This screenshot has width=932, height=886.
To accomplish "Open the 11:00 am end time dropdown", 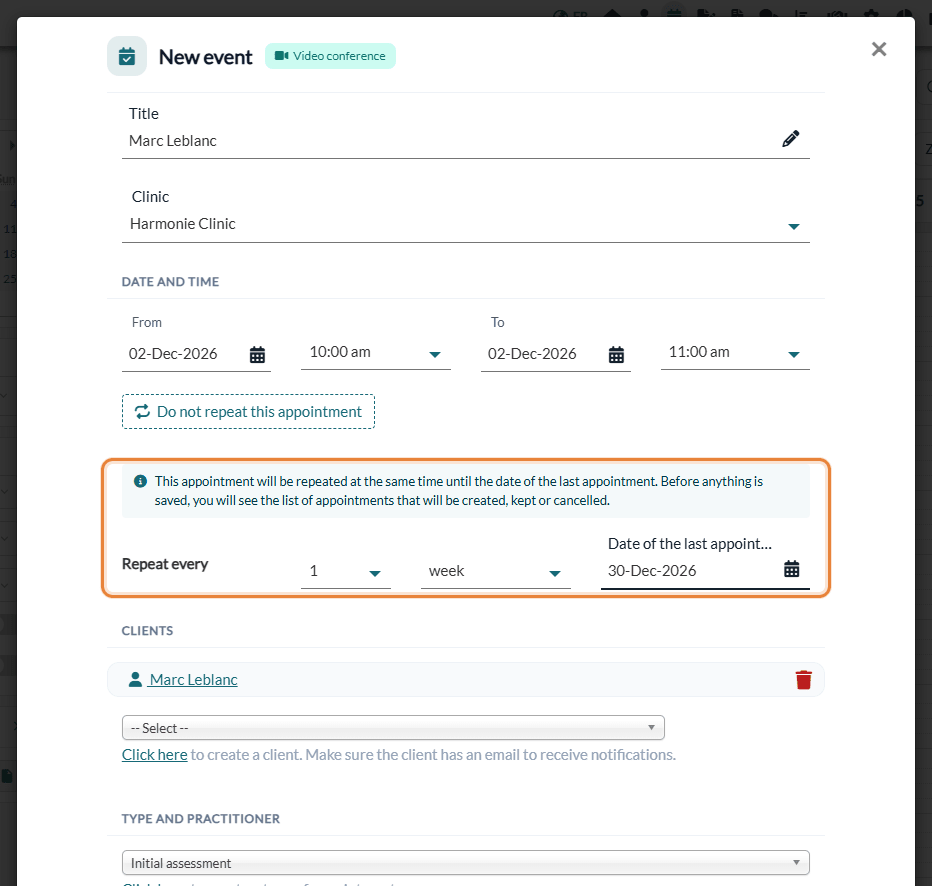I will 735,353.
